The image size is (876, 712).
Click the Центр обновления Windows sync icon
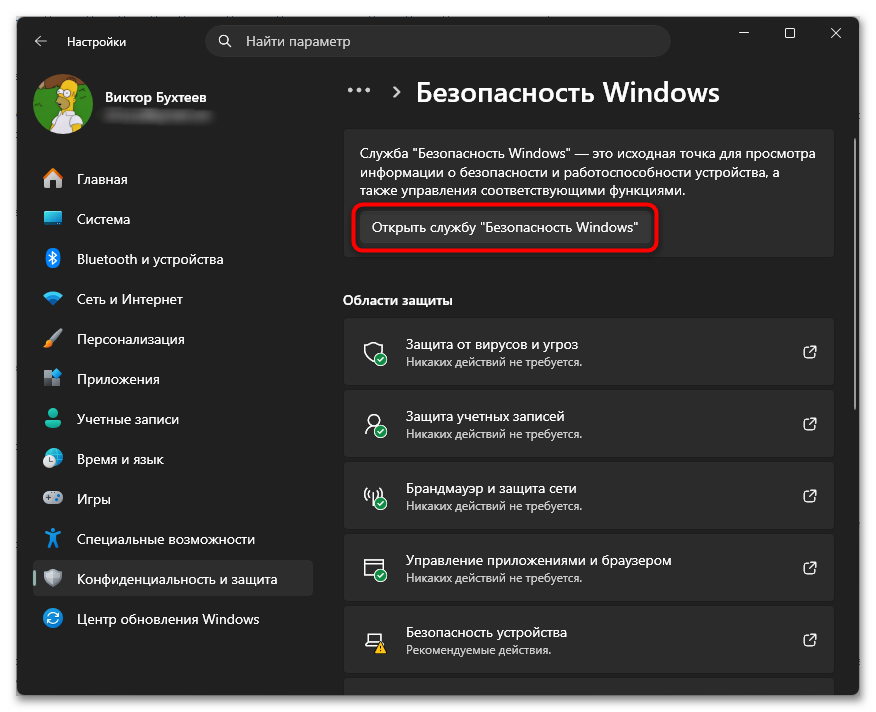coord(53,618)
